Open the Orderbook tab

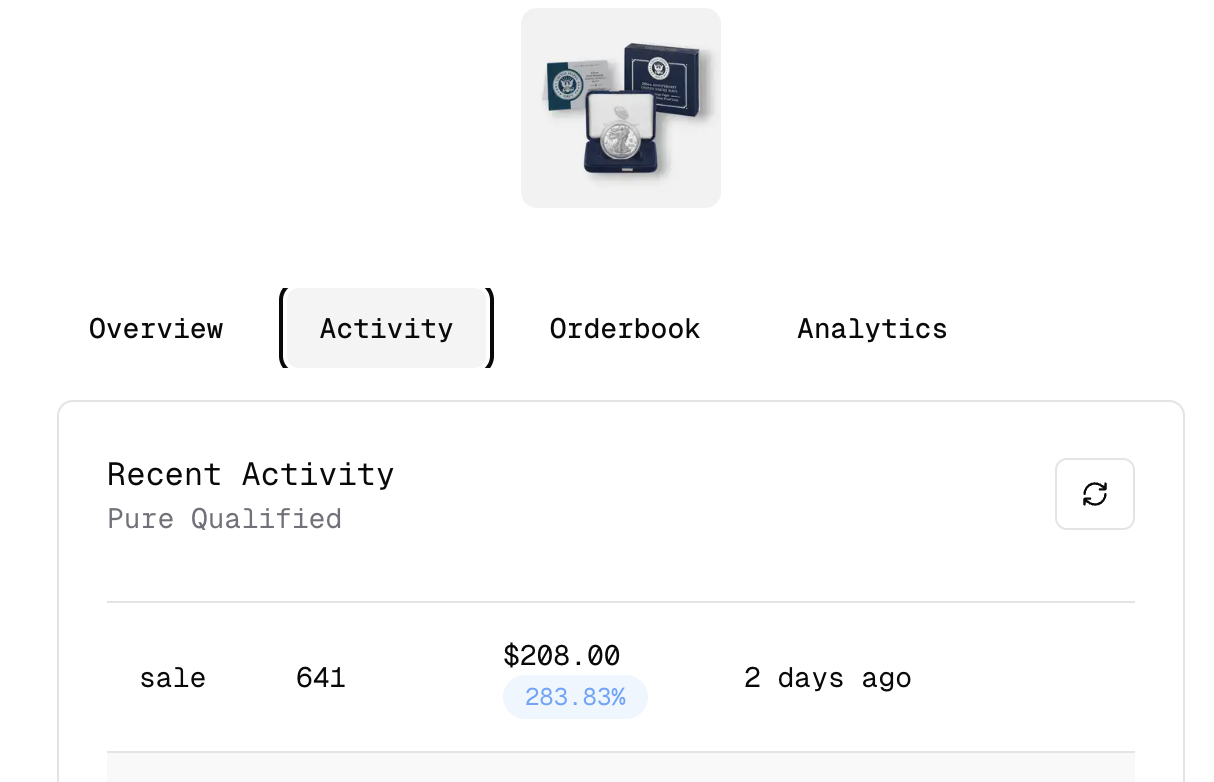coord(625,328)
